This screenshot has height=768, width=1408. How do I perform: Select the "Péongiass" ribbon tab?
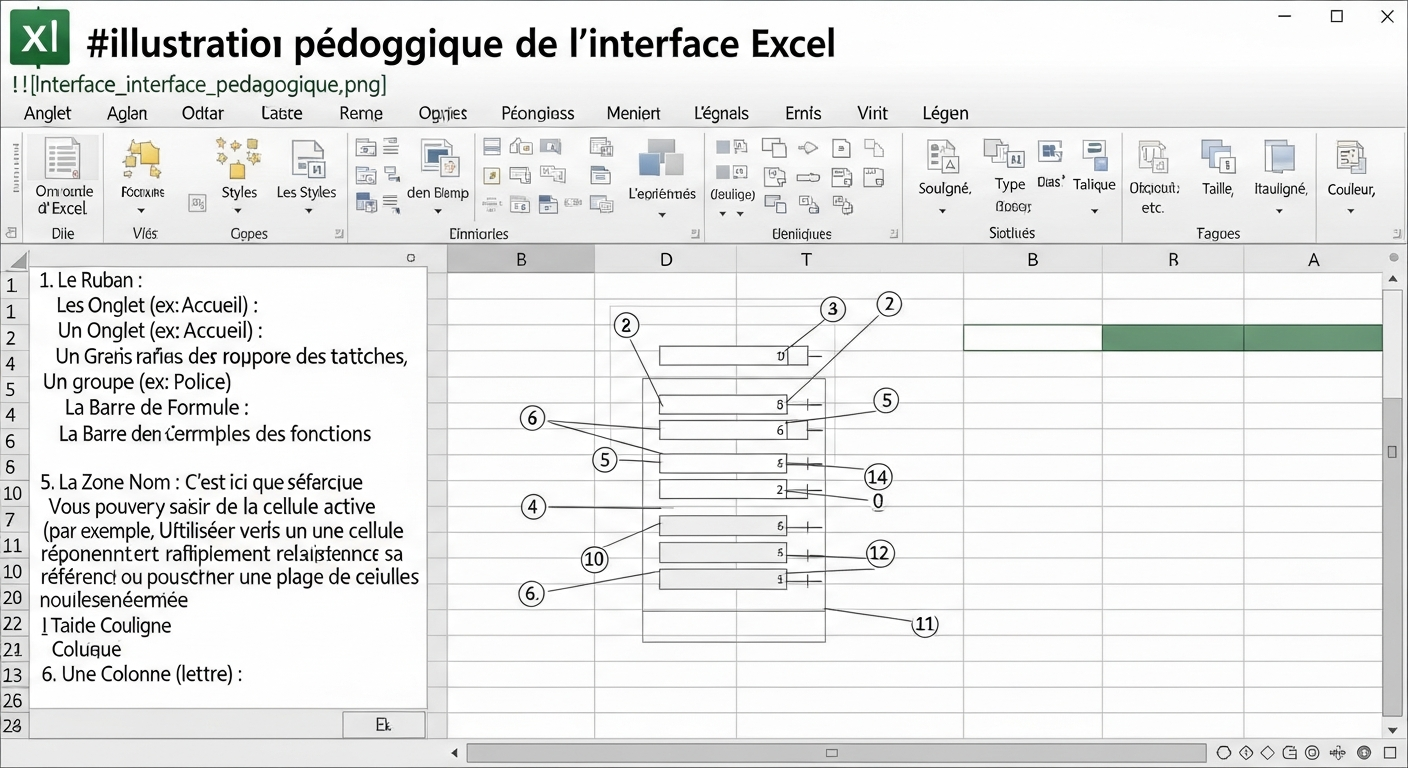pyautogui.click(x=538, y=113)
